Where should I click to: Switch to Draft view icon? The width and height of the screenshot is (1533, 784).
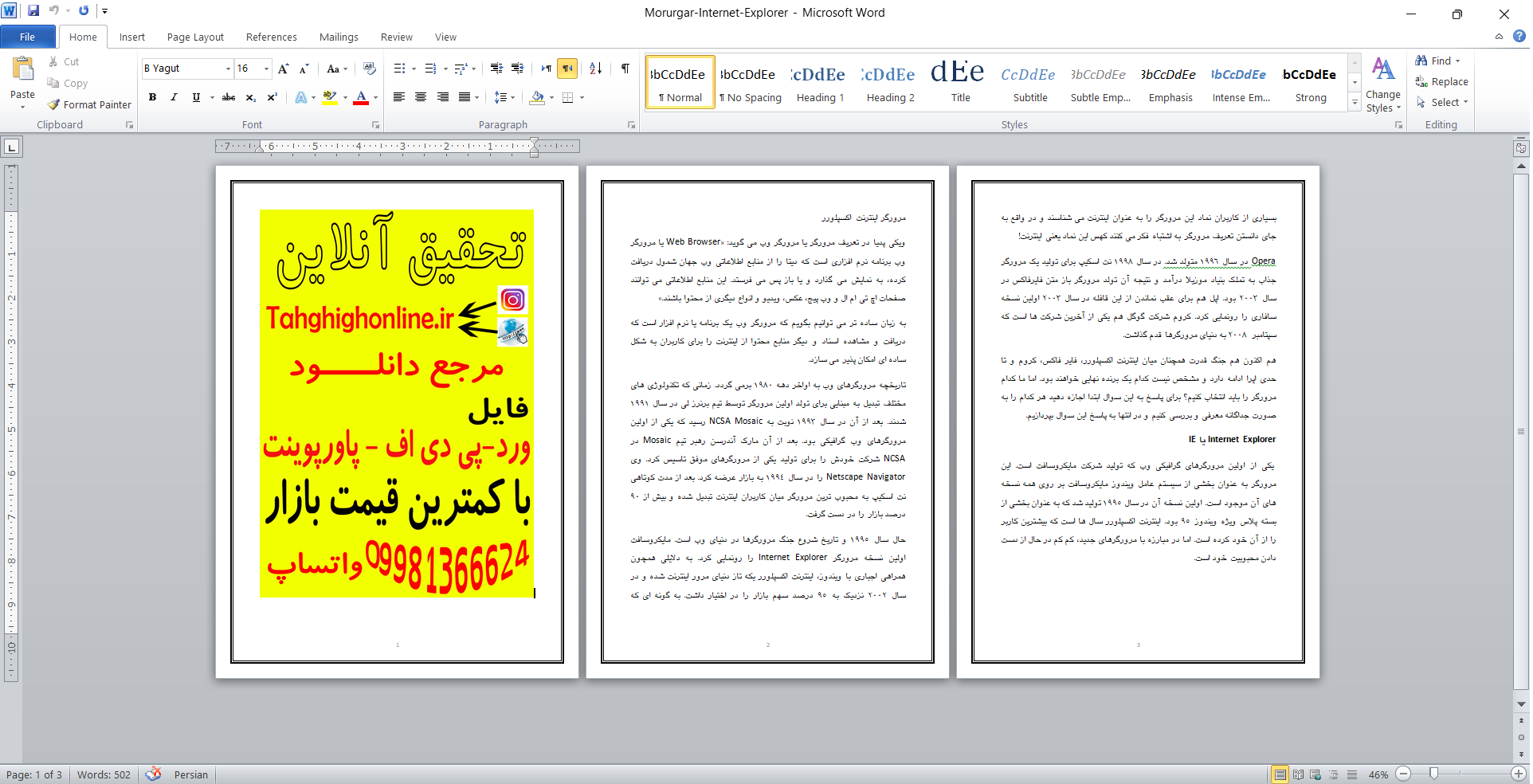(x=1352, y=774)
